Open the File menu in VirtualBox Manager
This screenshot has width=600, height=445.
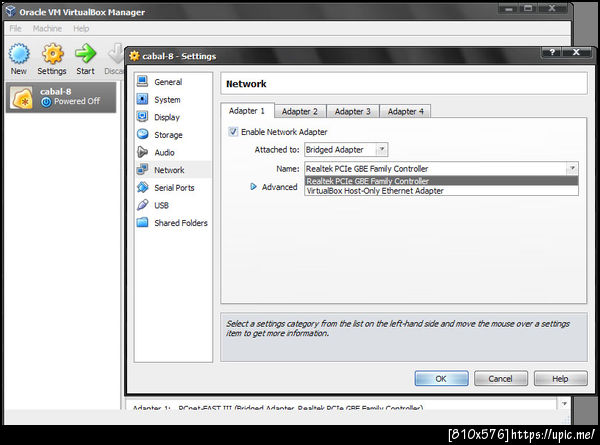click(x=16, y=29)
